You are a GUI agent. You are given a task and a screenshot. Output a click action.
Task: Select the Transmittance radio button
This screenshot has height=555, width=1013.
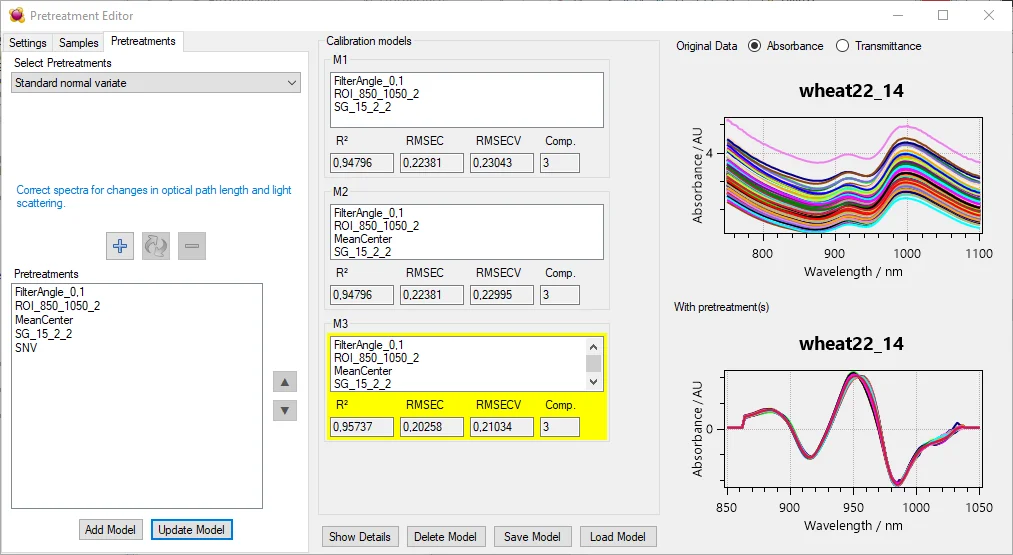tap(842, 46)
